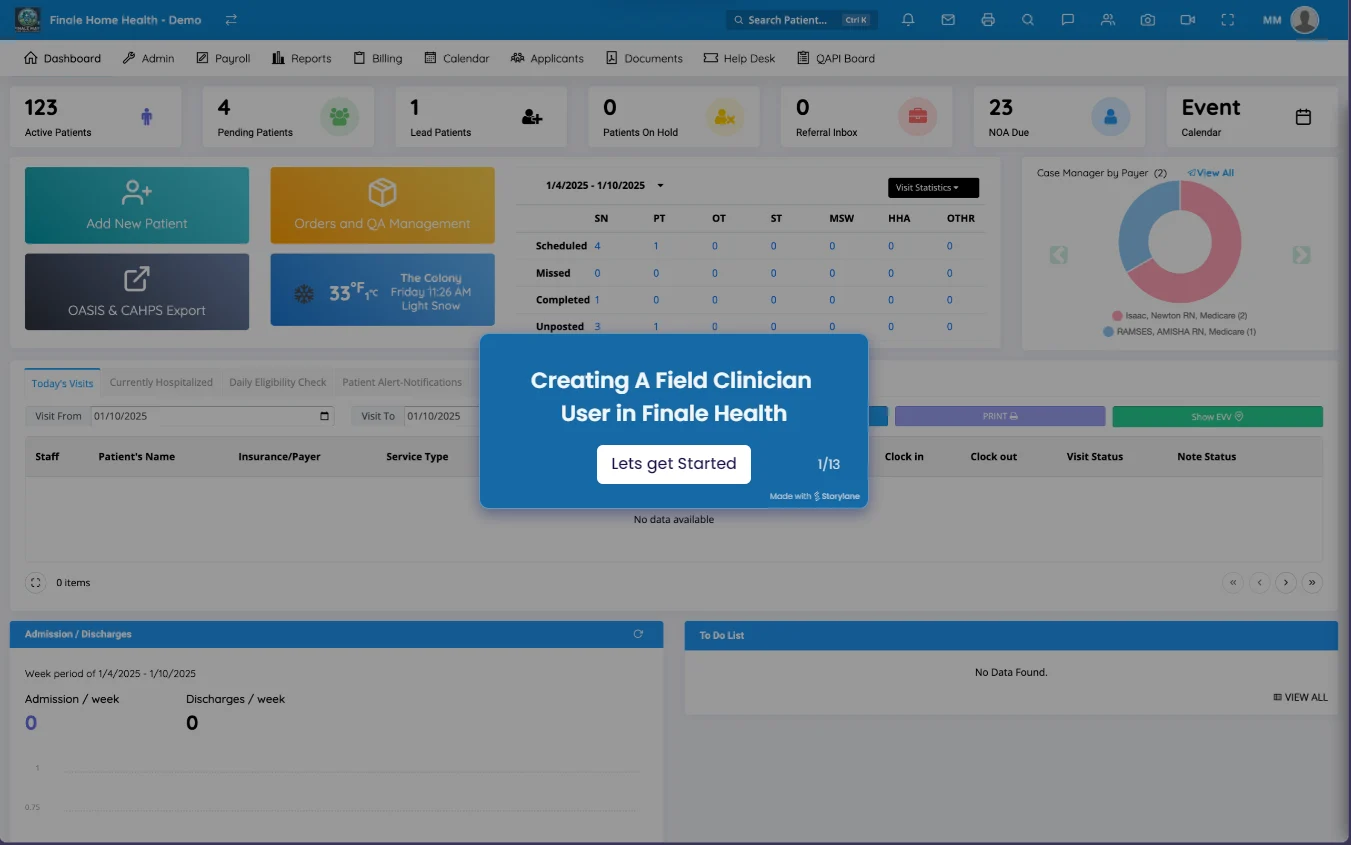
Task: Click the weather widget for The Colony
Action: (382, 290)
